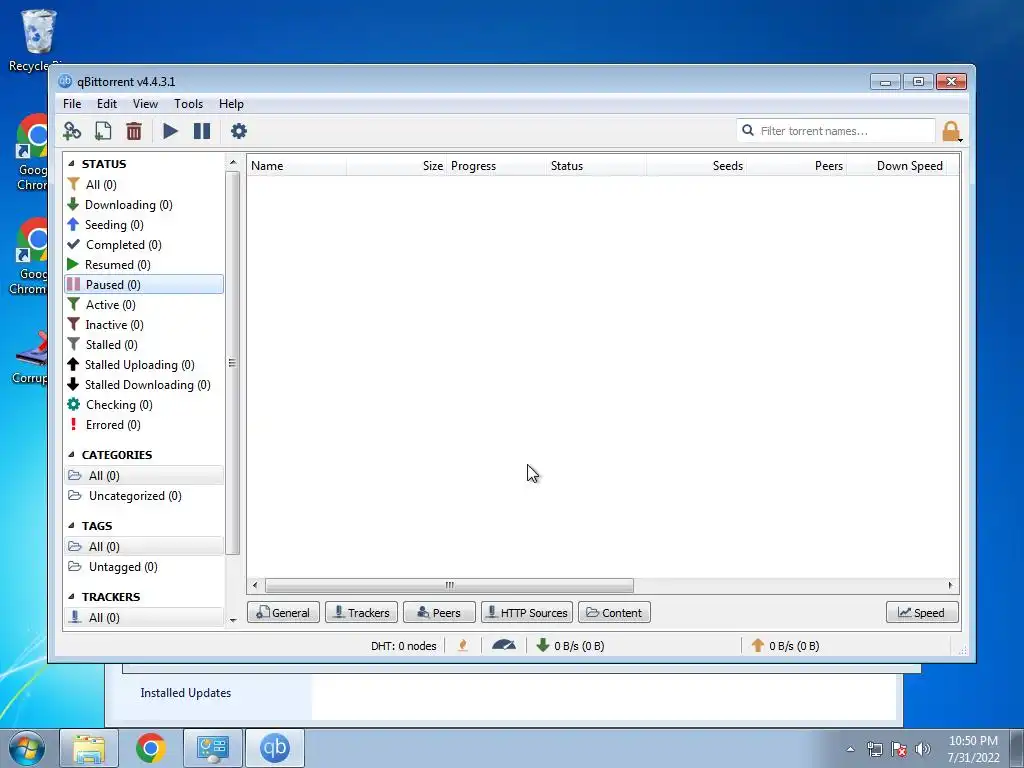
Task: Sort by the Seeds column header
Action: point(697,166)
